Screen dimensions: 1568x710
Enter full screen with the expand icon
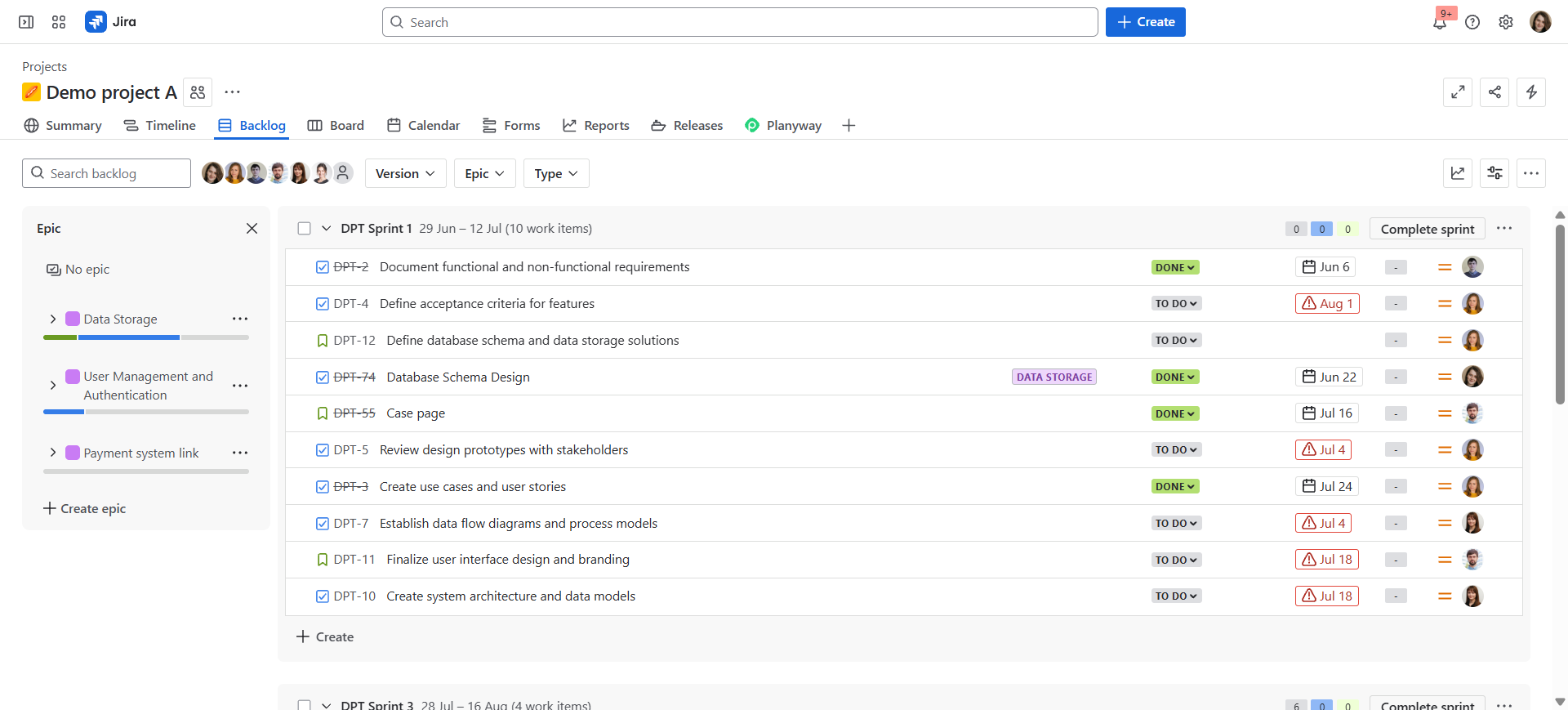tap(1458, 92)
